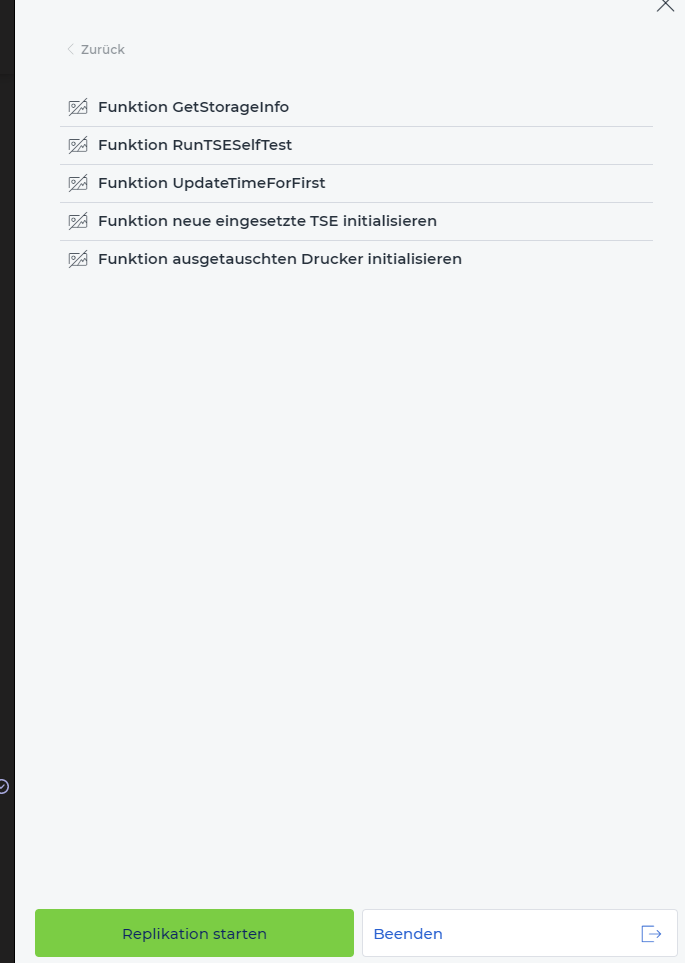Viewport: 685px width, 963px height.
Task: Close the panel with the X icon
Action: (x=665, y=5)
